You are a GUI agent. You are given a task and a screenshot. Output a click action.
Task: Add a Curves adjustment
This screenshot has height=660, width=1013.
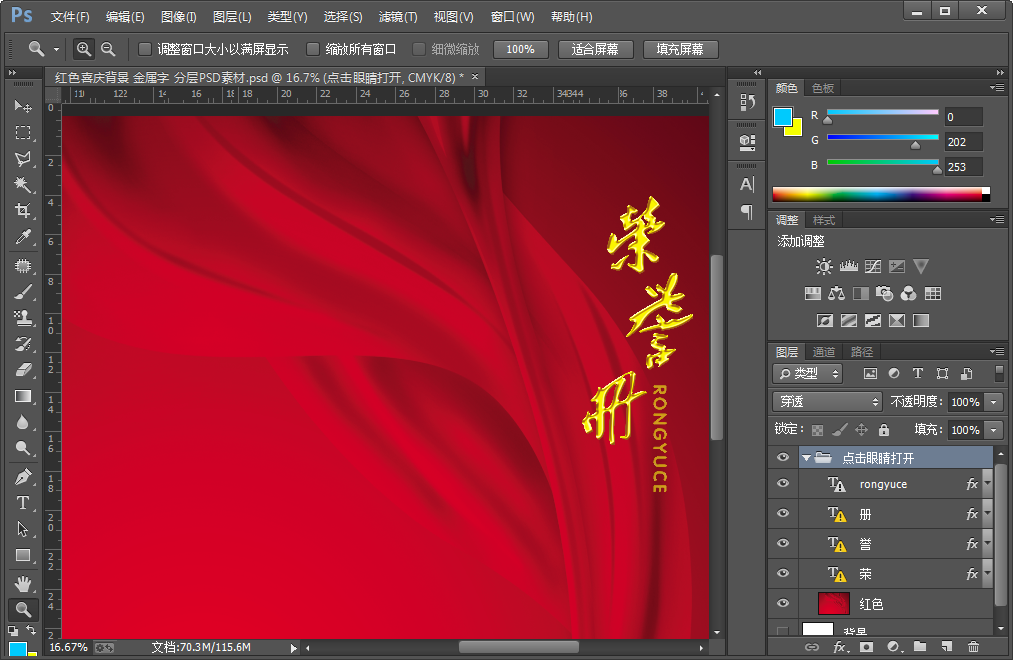(x=873, y=266)
